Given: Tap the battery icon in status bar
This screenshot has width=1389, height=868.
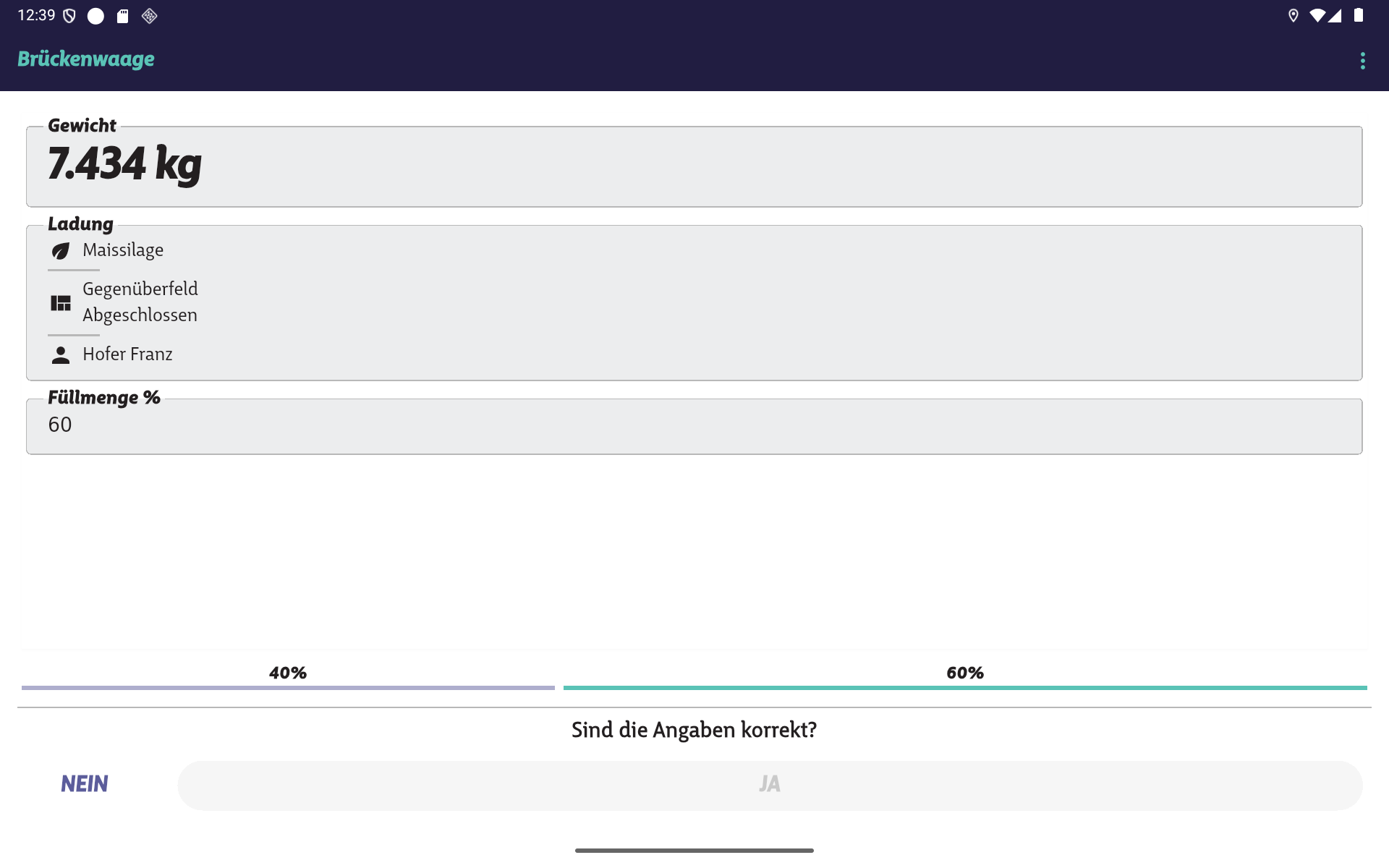Looking at the screenshot, I should pos(1359,16).
